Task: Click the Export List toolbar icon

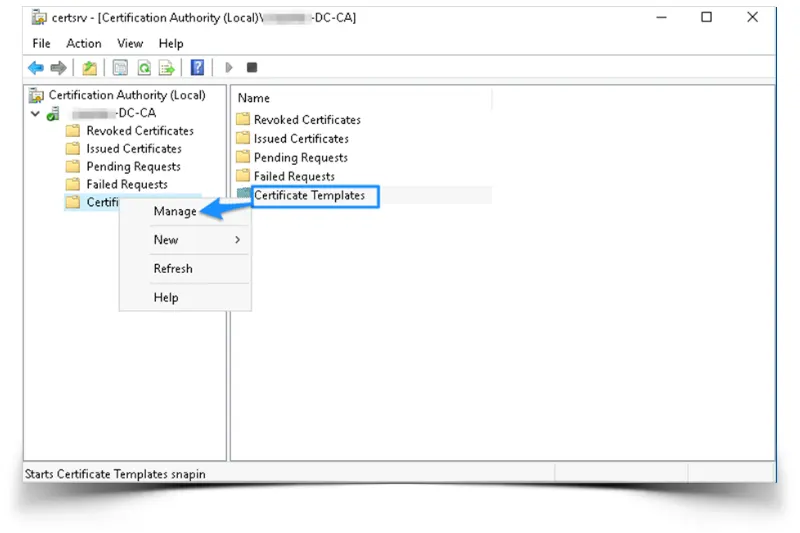Action: tap(167, 67)
